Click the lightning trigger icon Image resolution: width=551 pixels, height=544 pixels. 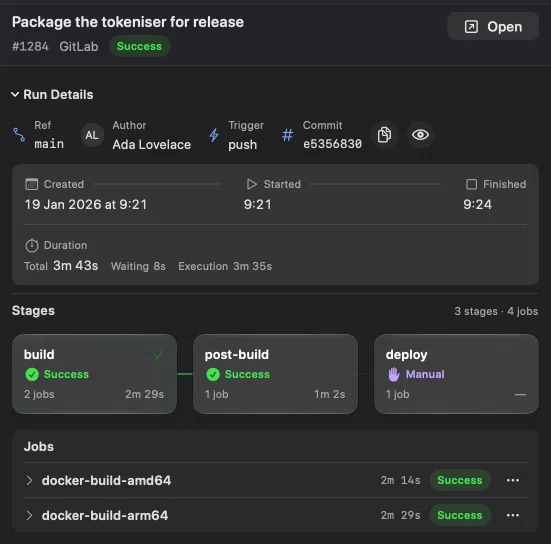[214, 135]
